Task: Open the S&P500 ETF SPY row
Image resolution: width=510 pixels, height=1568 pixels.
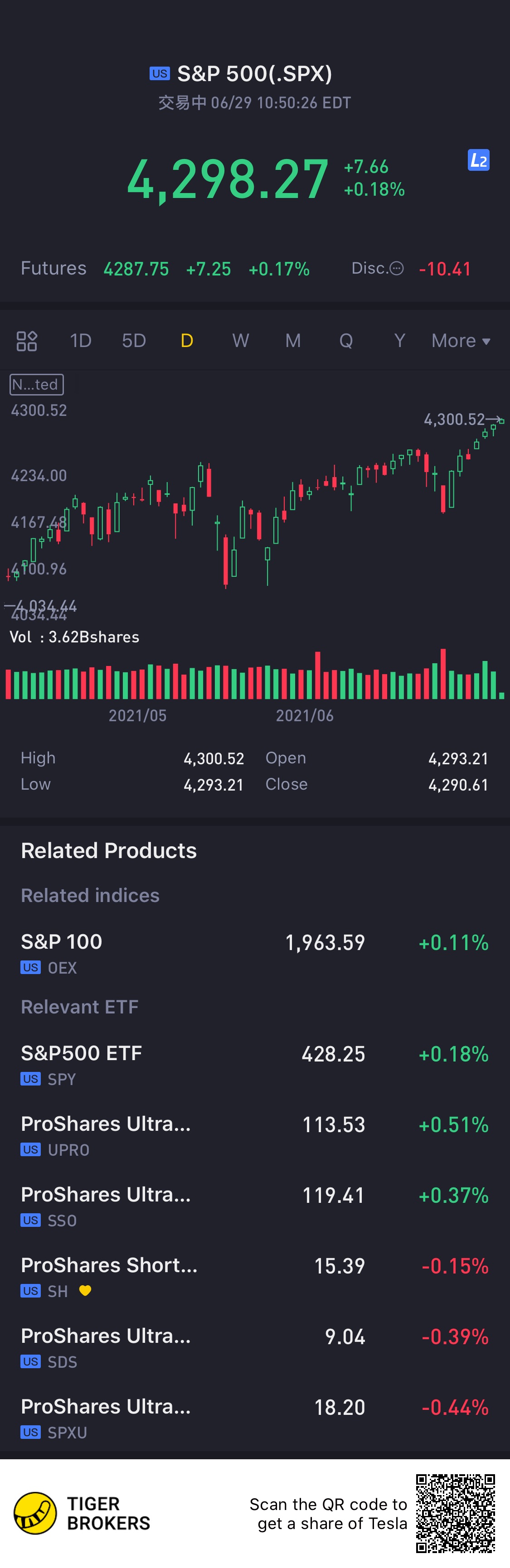Action: point(255,1064)
